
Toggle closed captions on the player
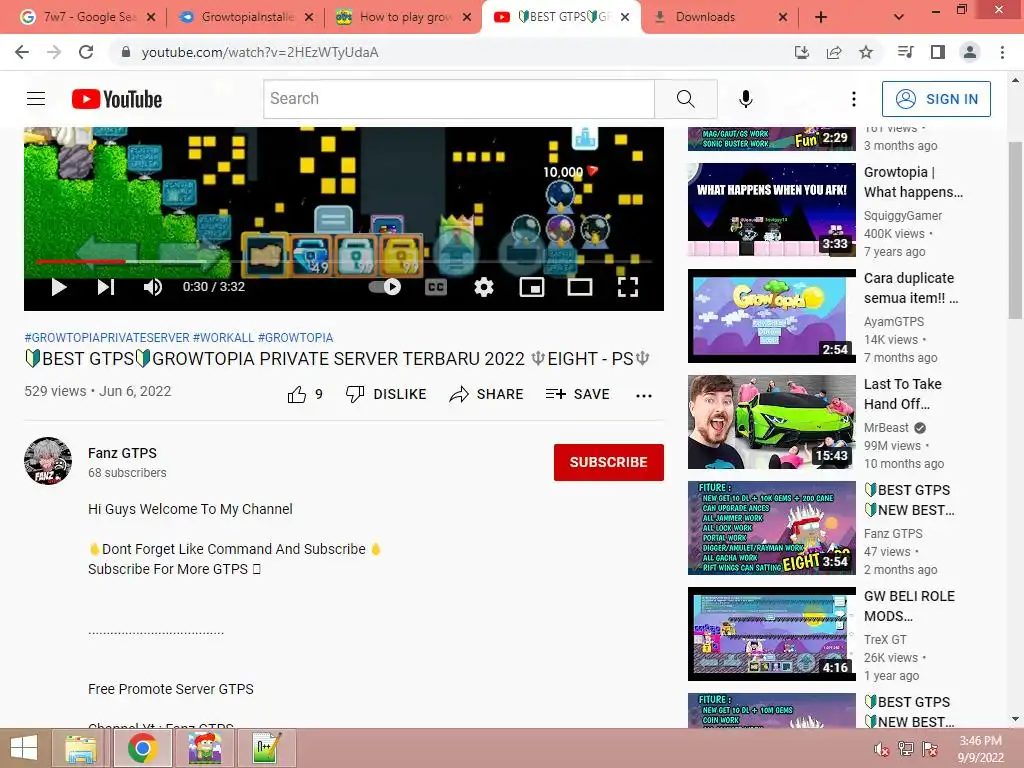click(x=436, y=287)
